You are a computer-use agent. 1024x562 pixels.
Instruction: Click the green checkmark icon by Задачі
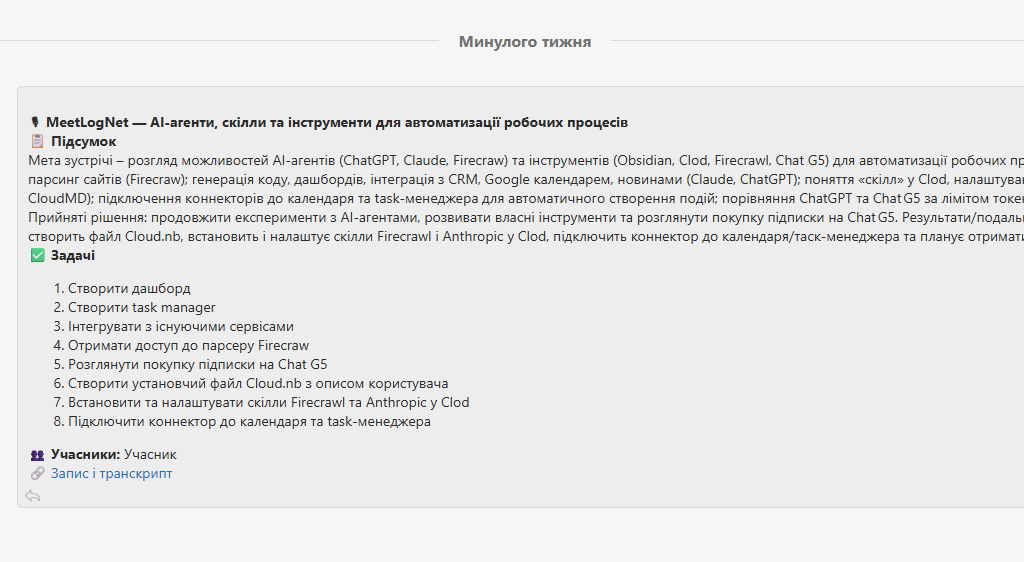(37, 255)
